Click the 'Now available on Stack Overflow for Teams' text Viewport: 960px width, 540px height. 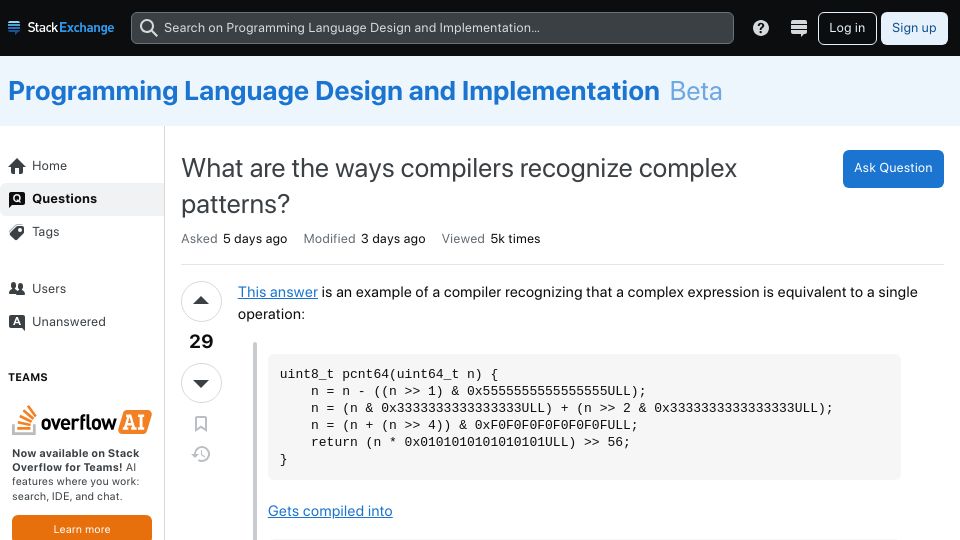[x=75, y=460]
